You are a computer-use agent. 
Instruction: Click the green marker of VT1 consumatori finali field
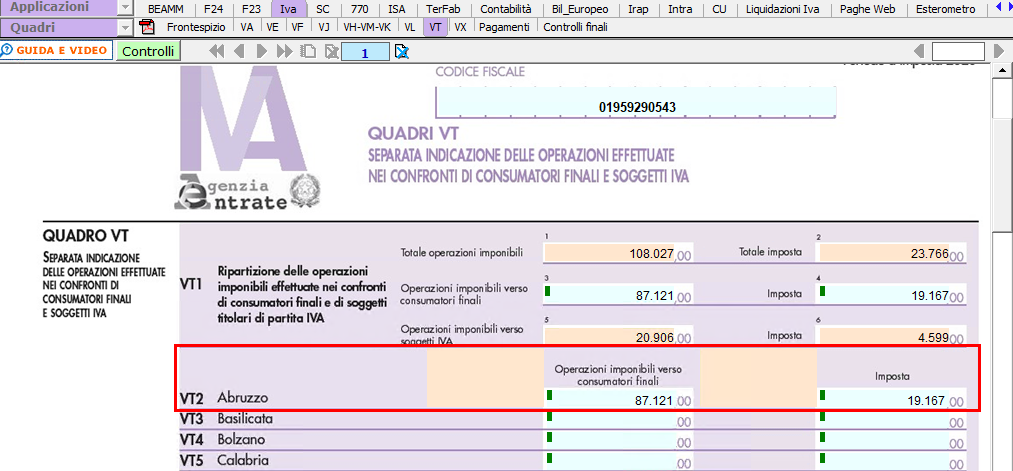(548, 291)
